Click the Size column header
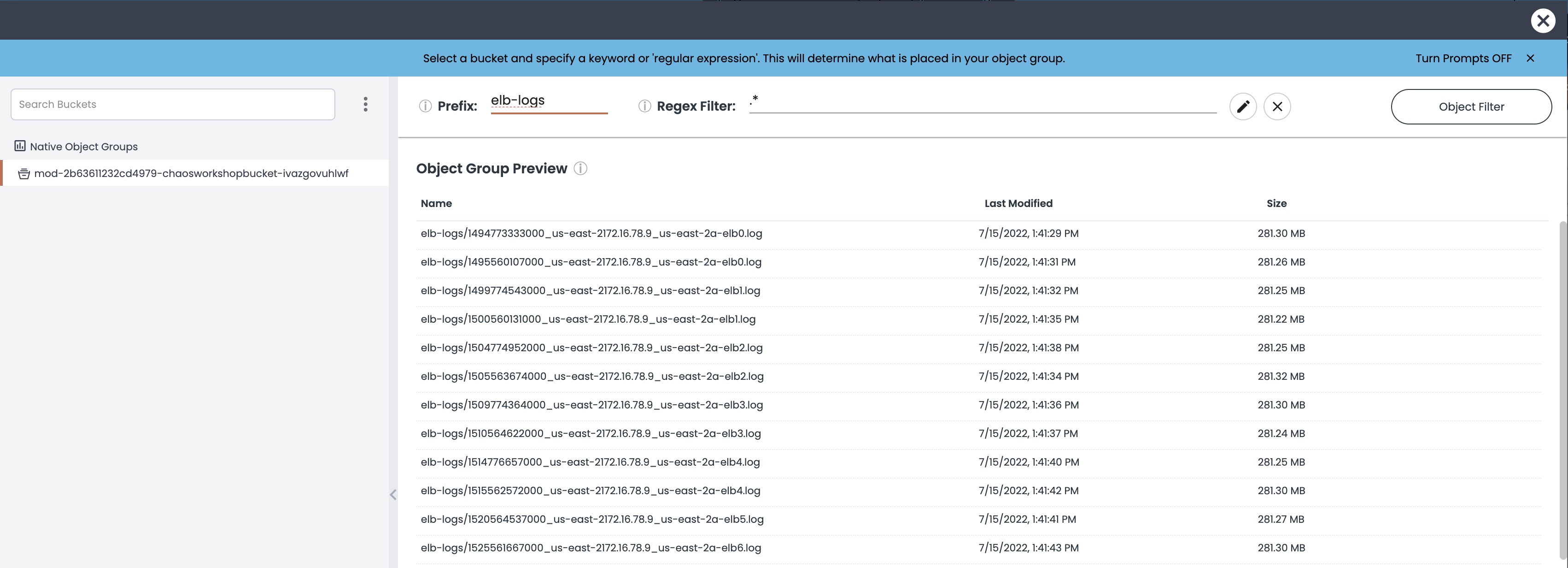 [1276, 204]
